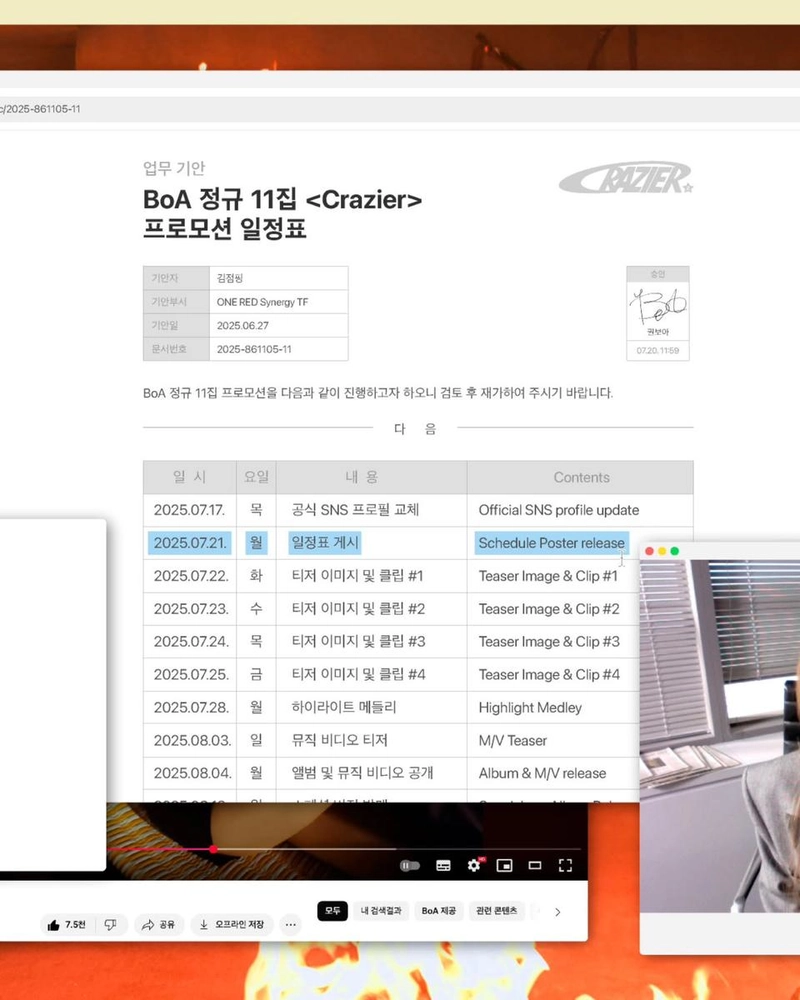Viewport: 800px width, 1000px height.
Task: Select the highlighted '일정표 게시' cell
Action: [x=325, y=543]
